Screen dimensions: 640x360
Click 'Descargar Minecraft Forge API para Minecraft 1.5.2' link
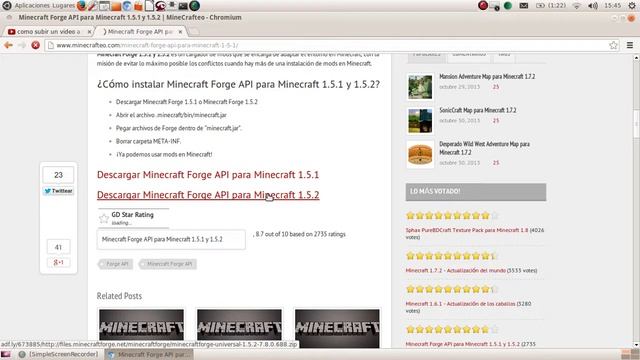(x=208, y=195)
